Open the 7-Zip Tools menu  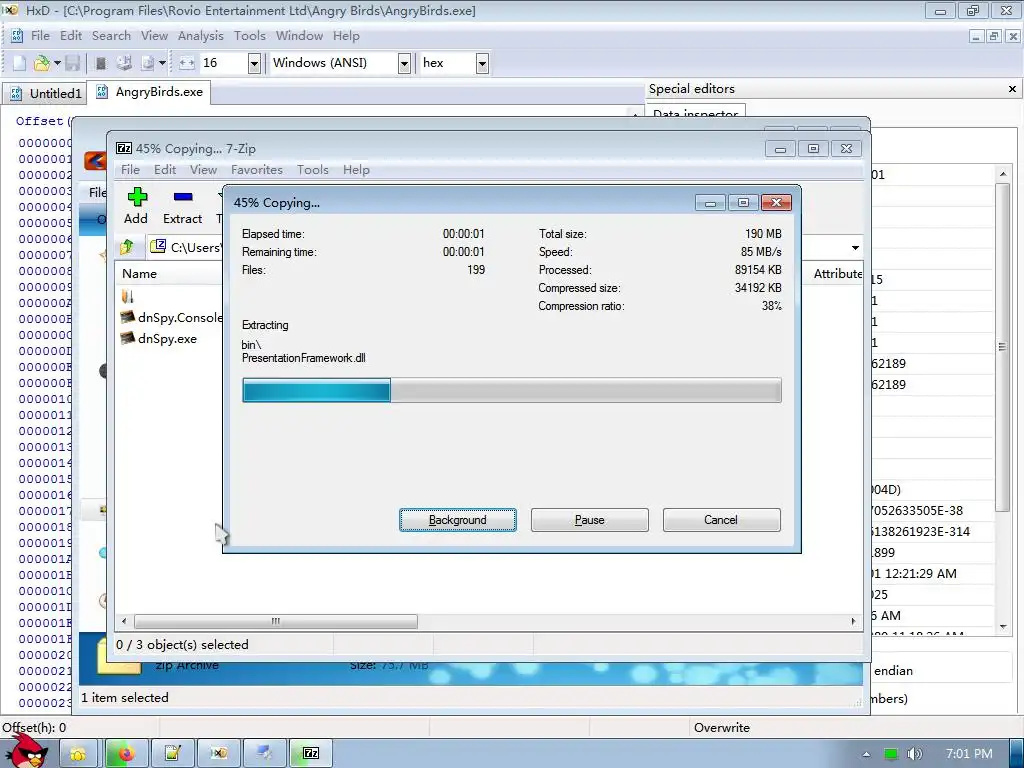point(312,170)
